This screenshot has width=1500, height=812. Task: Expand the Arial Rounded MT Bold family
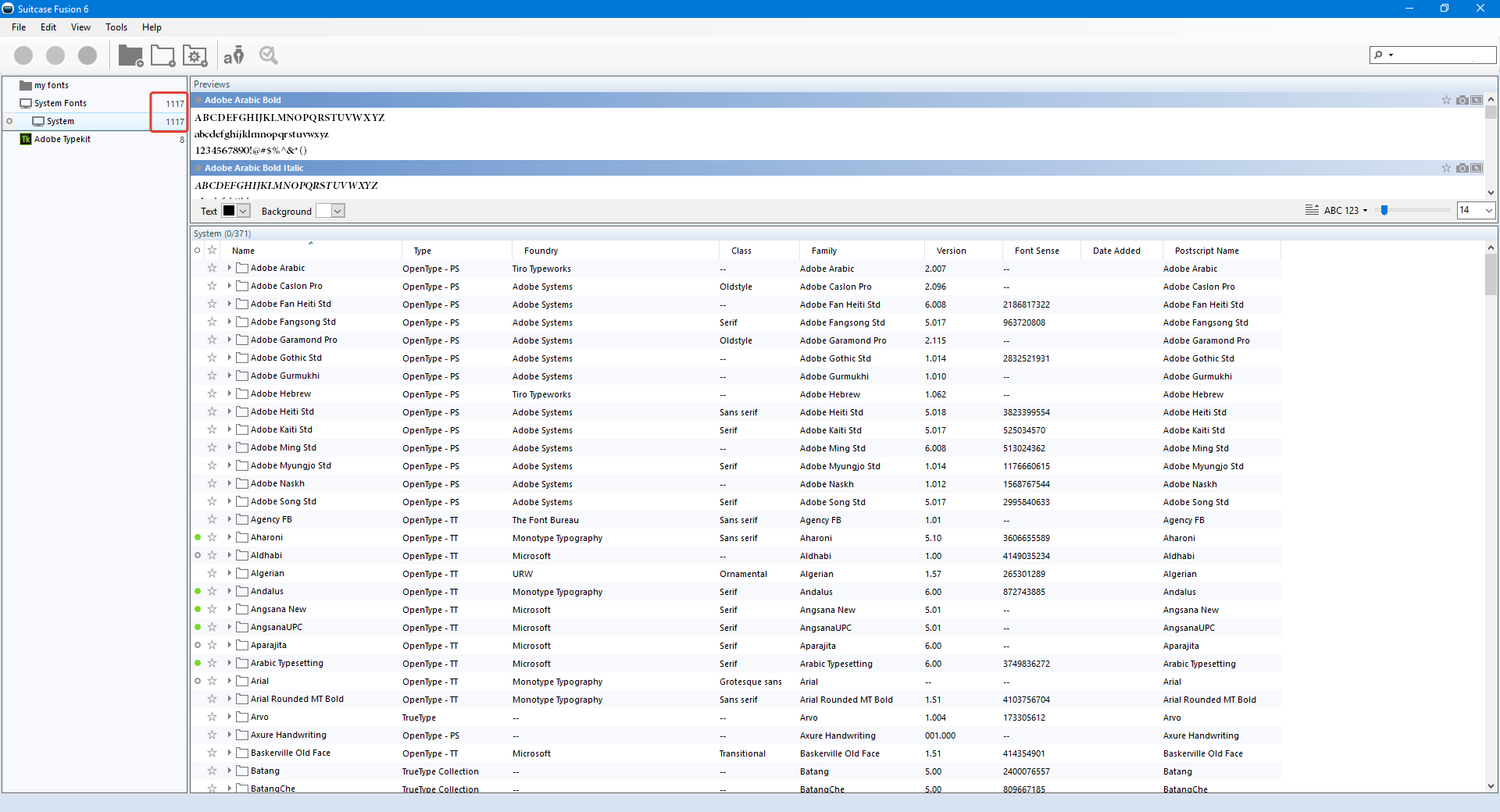click(230, 699)
